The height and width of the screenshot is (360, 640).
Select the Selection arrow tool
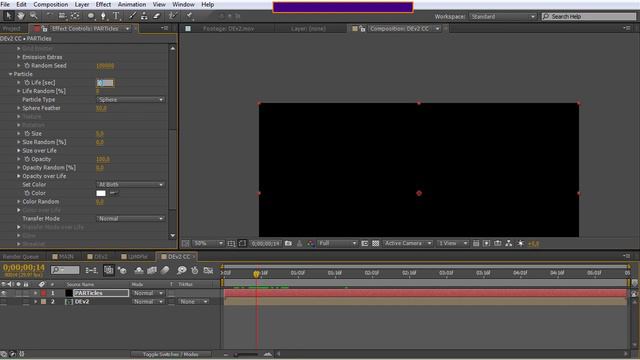[x=8, y=16]
